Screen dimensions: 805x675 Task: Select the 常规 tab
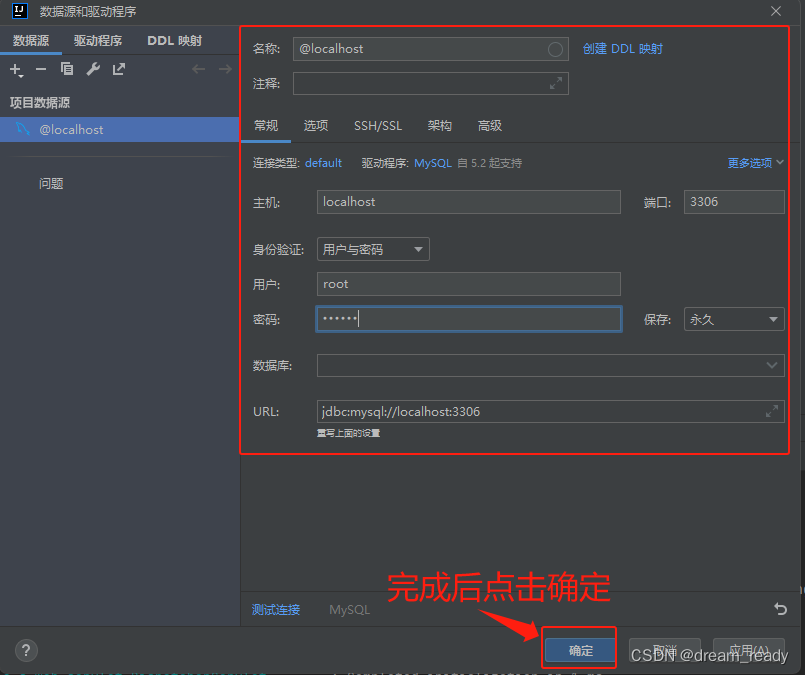click(266, 126)
